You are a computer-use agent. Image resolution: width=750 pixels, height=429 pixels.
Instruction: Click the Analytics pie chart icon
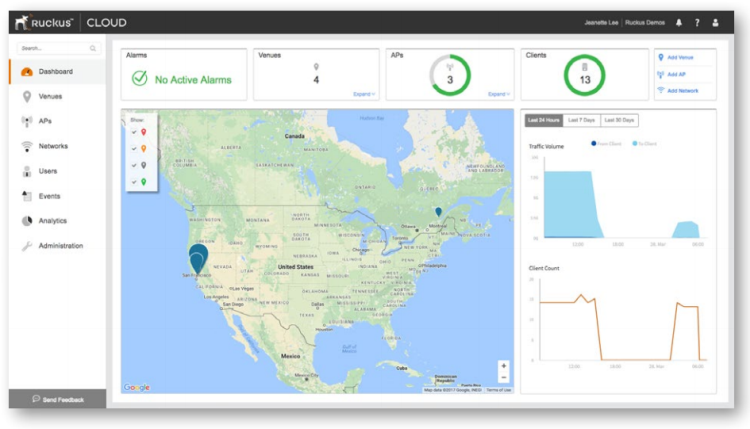(26, 221)
